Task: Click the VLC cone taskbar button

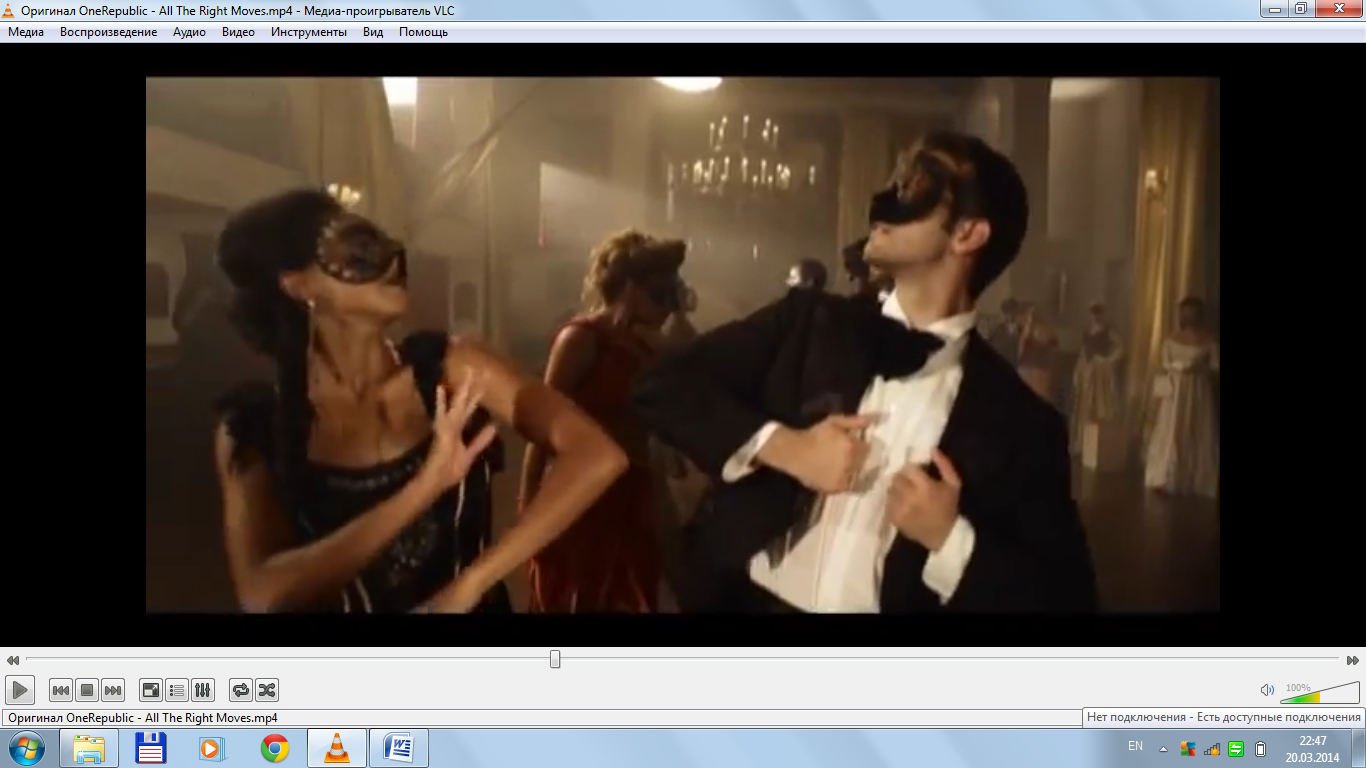Action: pyautogui.click(x=337, y=748)
